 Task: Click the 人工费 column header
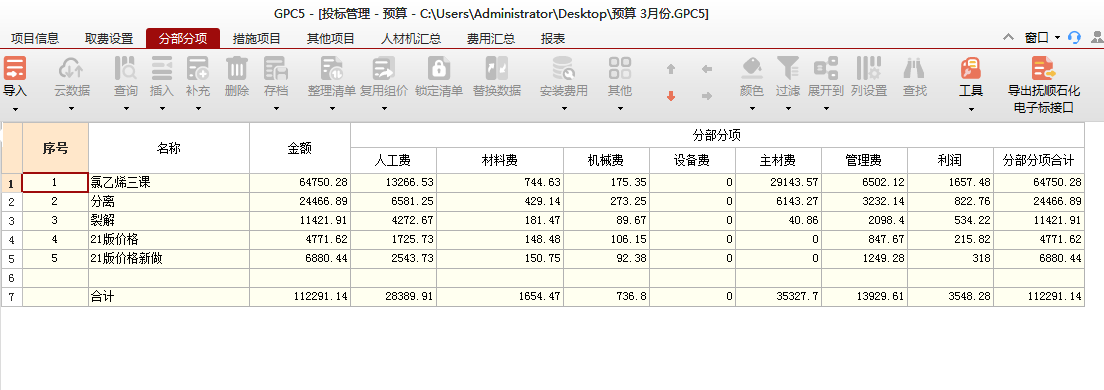393,161
